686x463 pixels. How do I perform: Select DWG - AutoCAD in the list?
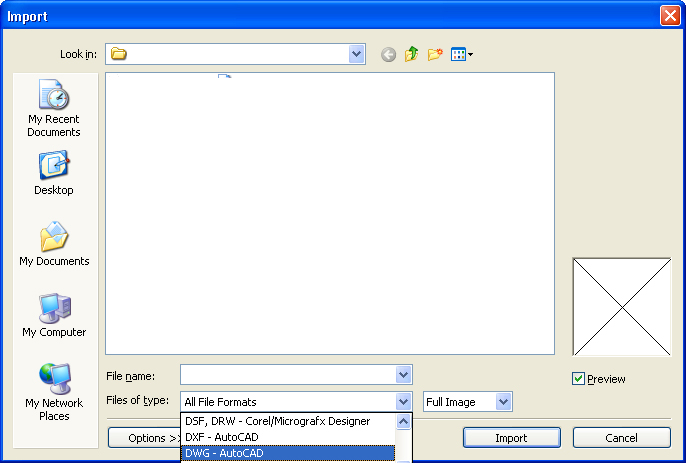[288, 453]
